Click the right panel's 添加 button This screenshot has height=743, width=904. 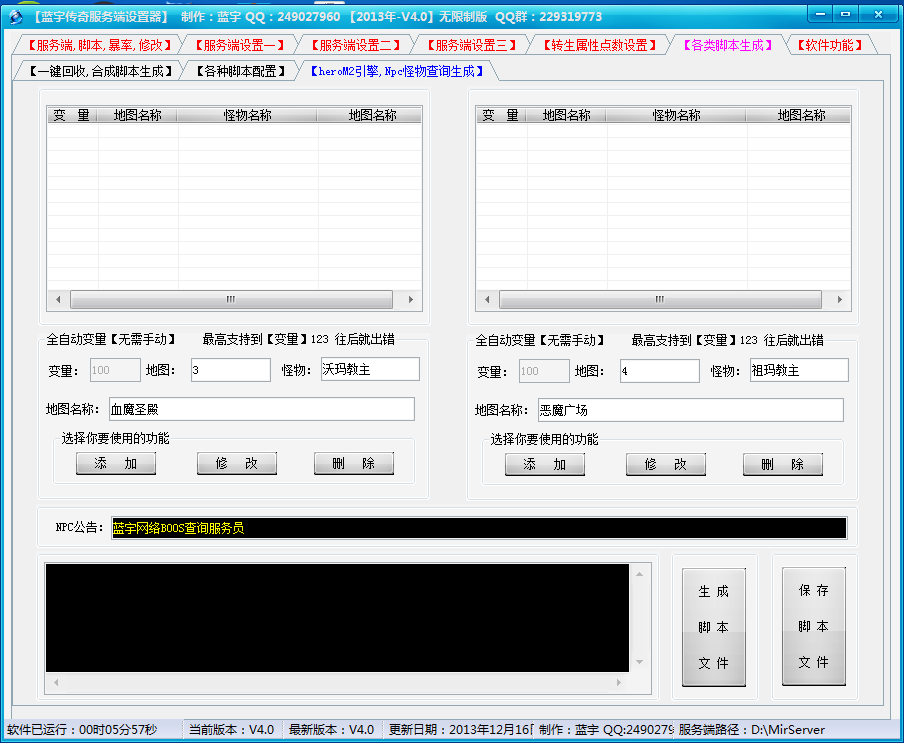(x=545, y=465)
